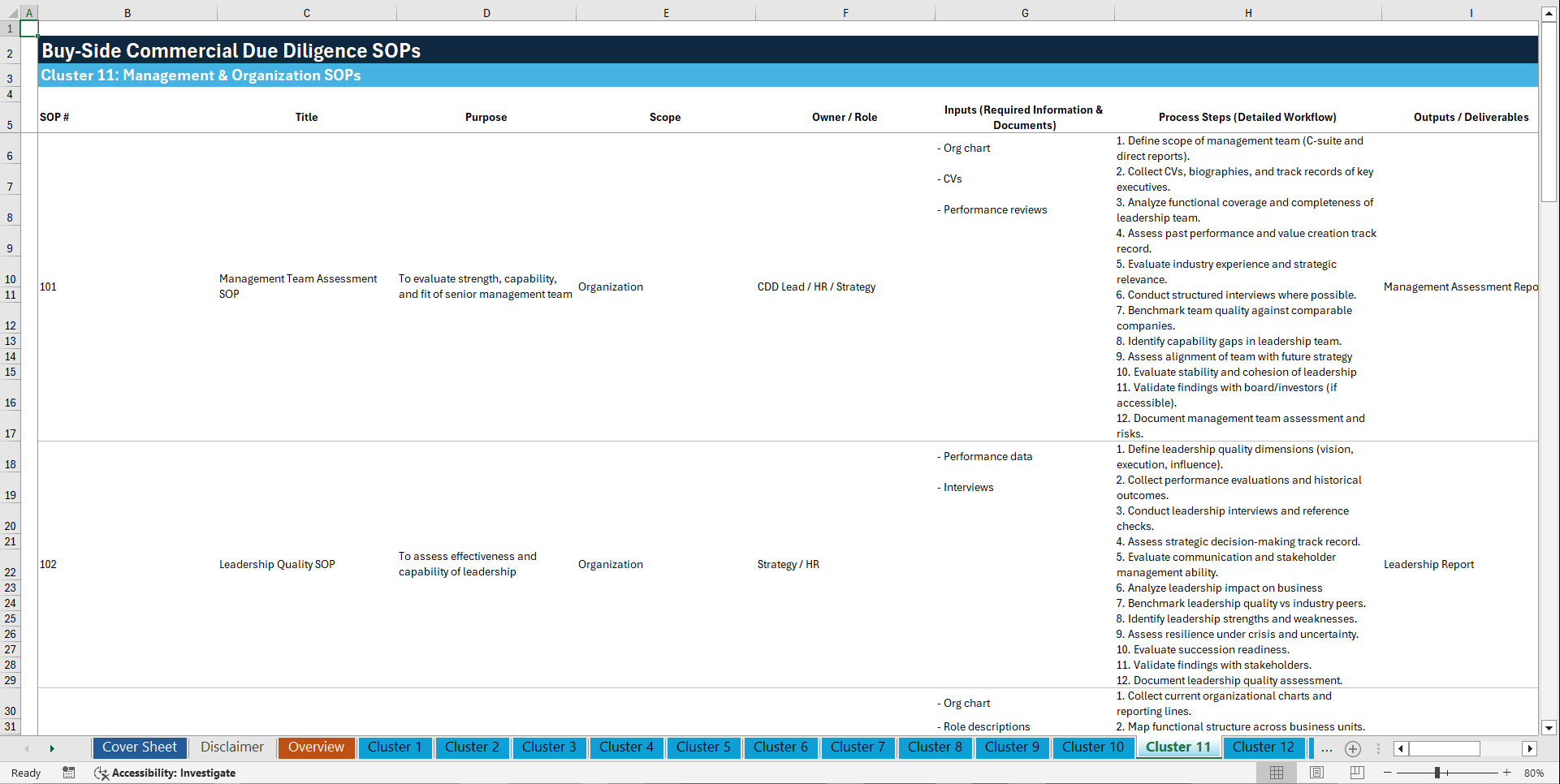Image resolution: width=1560 pixels, height=784 pixels.
Task: Click the 'Title' header cell
Action: pyautogui.click(x=307, y=118)
